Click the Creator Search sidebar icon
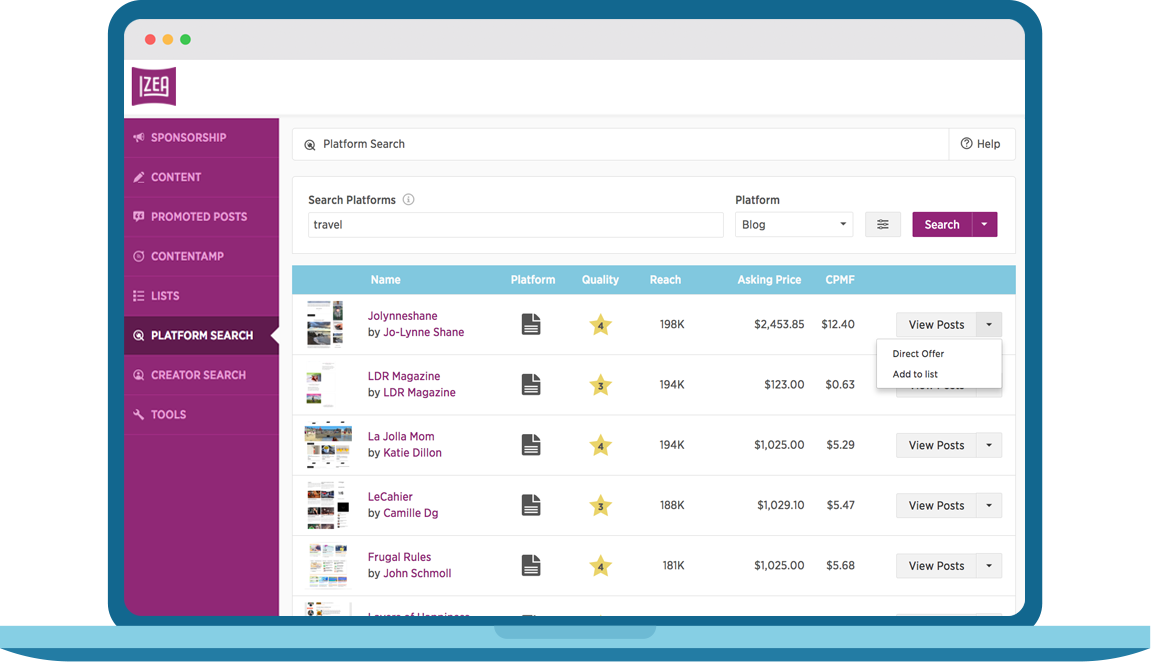 coord(139,375)
